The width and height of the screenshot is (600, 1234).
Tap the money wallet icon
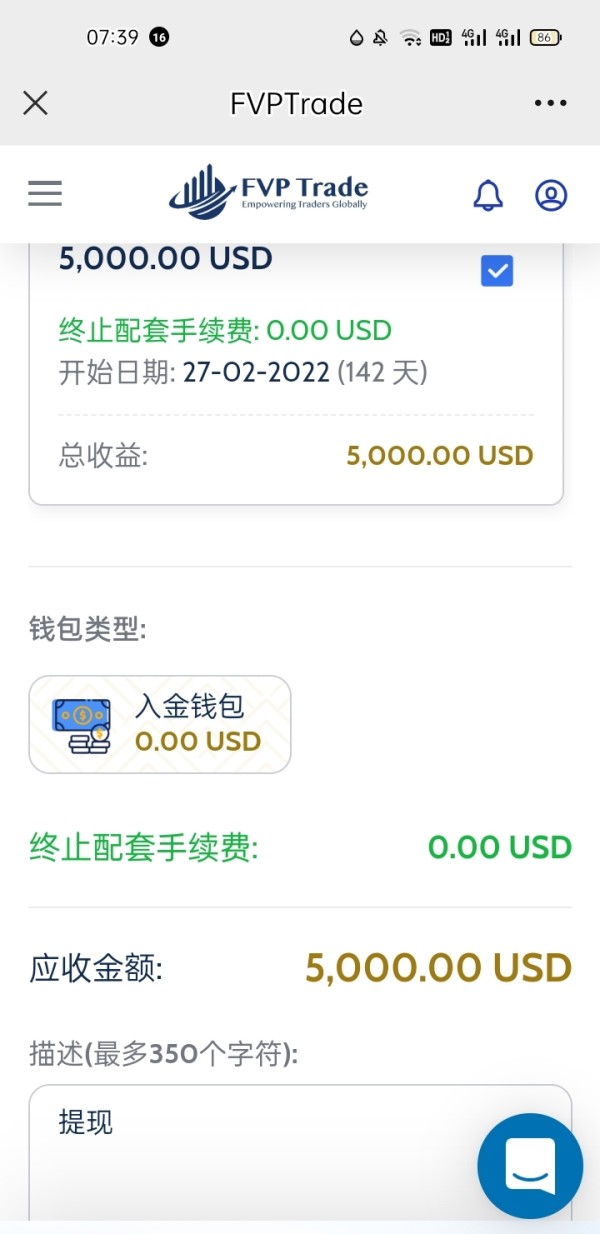pyautogui.click(x=82, y=725)
